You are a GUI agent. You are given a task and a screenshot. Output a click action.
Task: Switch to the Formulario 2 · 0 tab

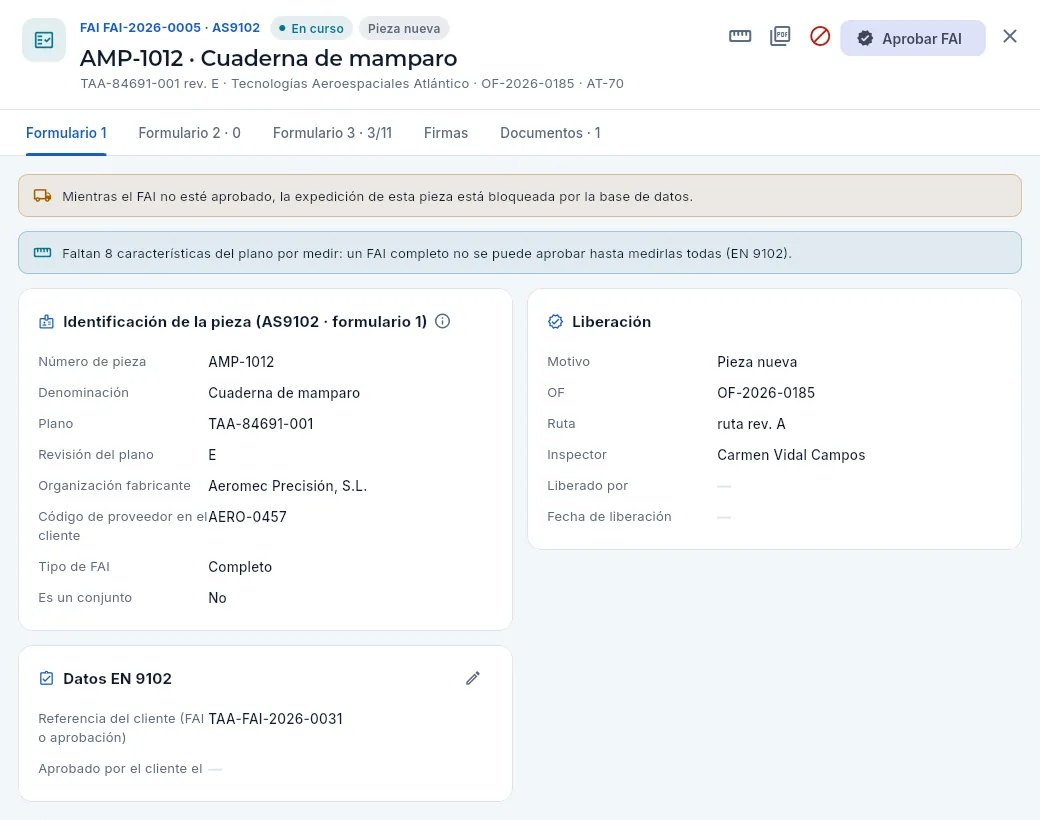(x=190, y=133)
